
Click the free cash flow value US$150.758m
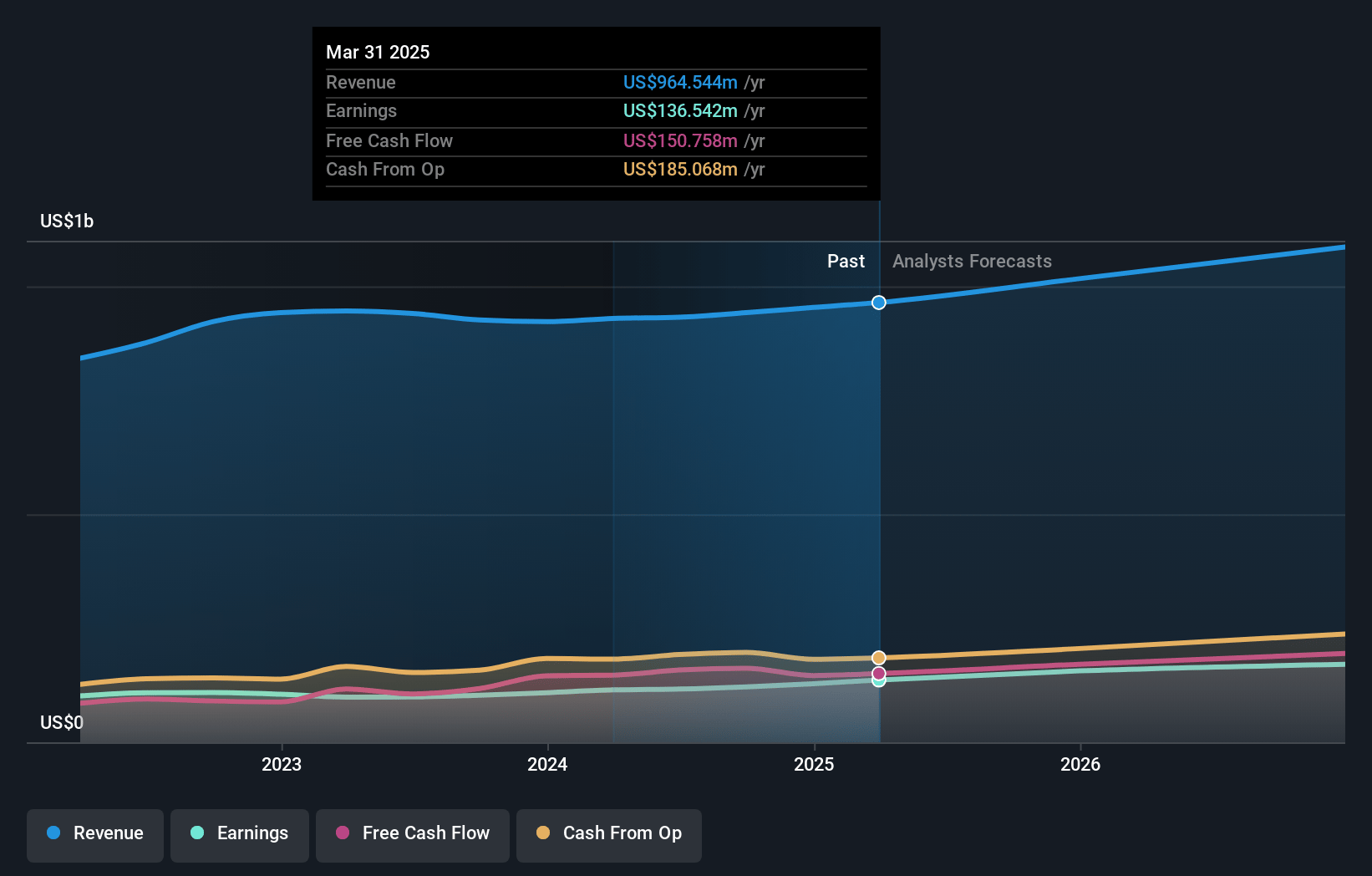point(680,140)
